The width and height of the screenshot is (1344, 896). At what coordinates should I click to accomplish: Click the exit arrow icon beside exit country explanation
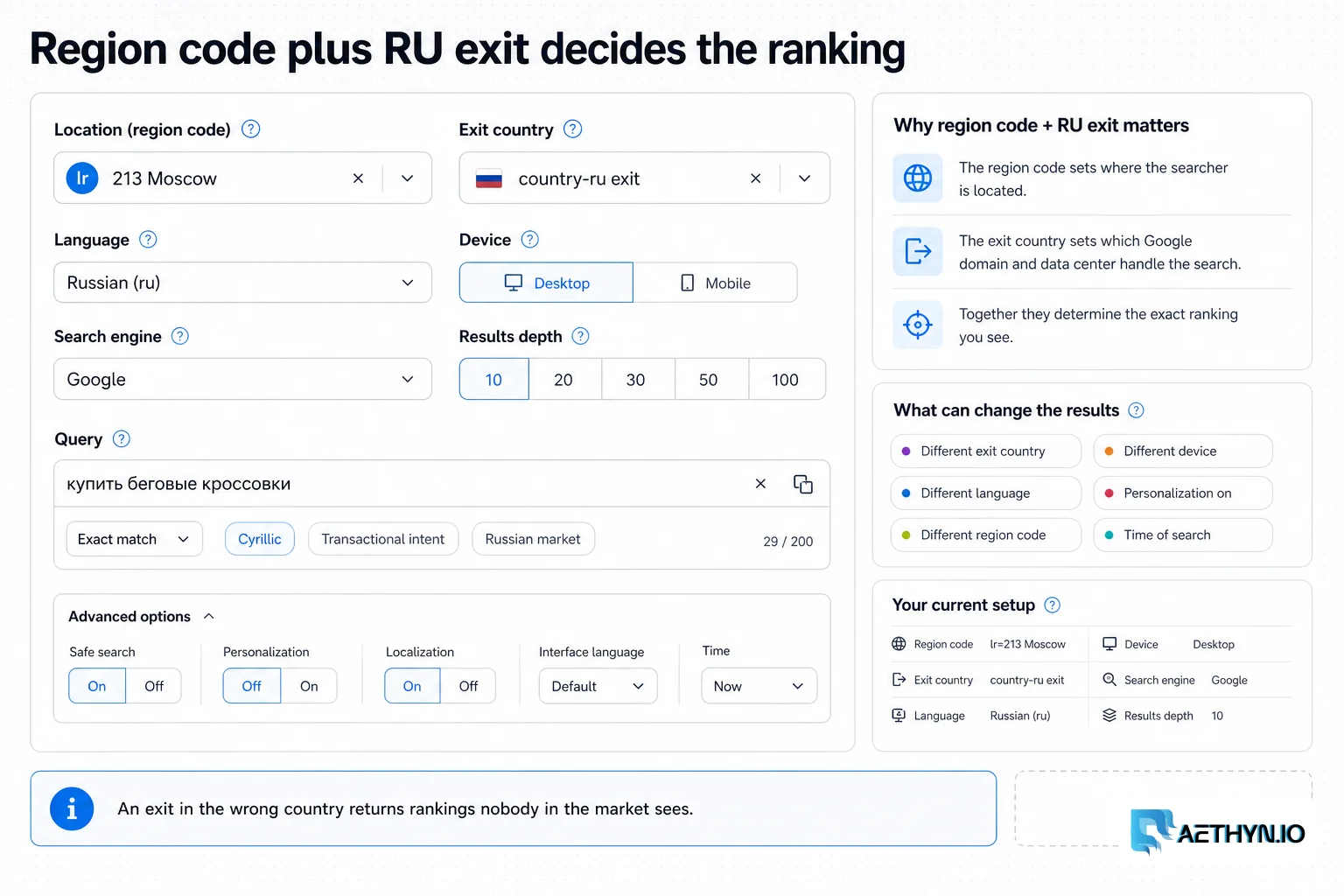point(917,252)
